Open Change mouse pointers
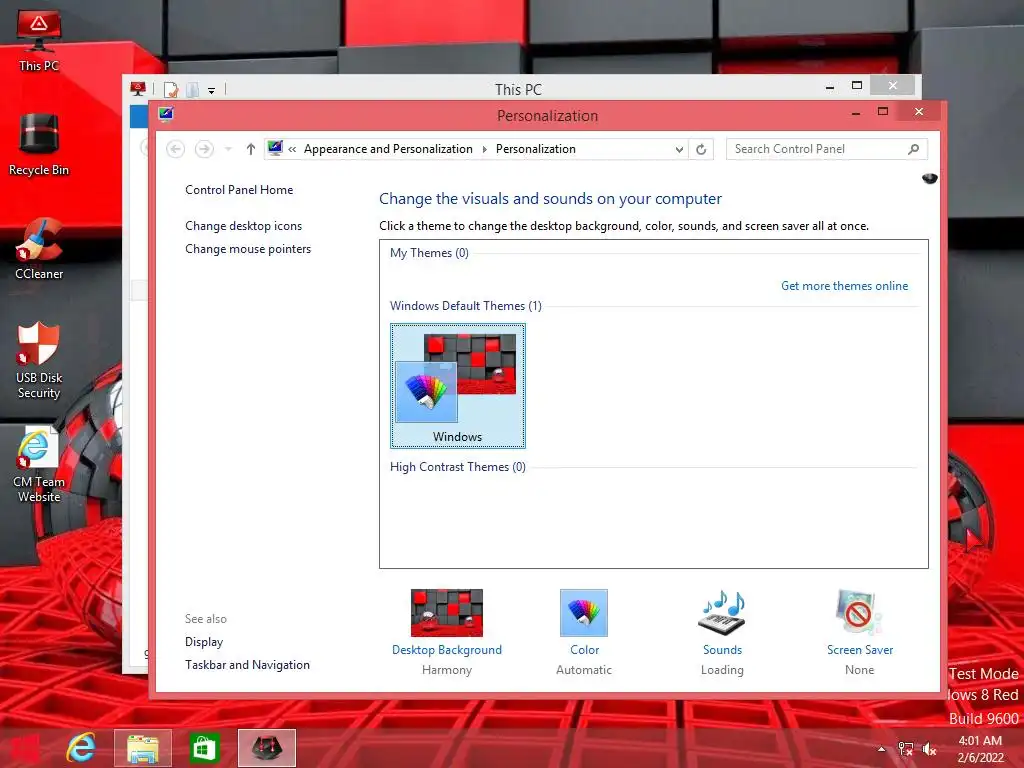This screenshot has width=1024, height=768. pyautogui.click(x=248, y=249)
